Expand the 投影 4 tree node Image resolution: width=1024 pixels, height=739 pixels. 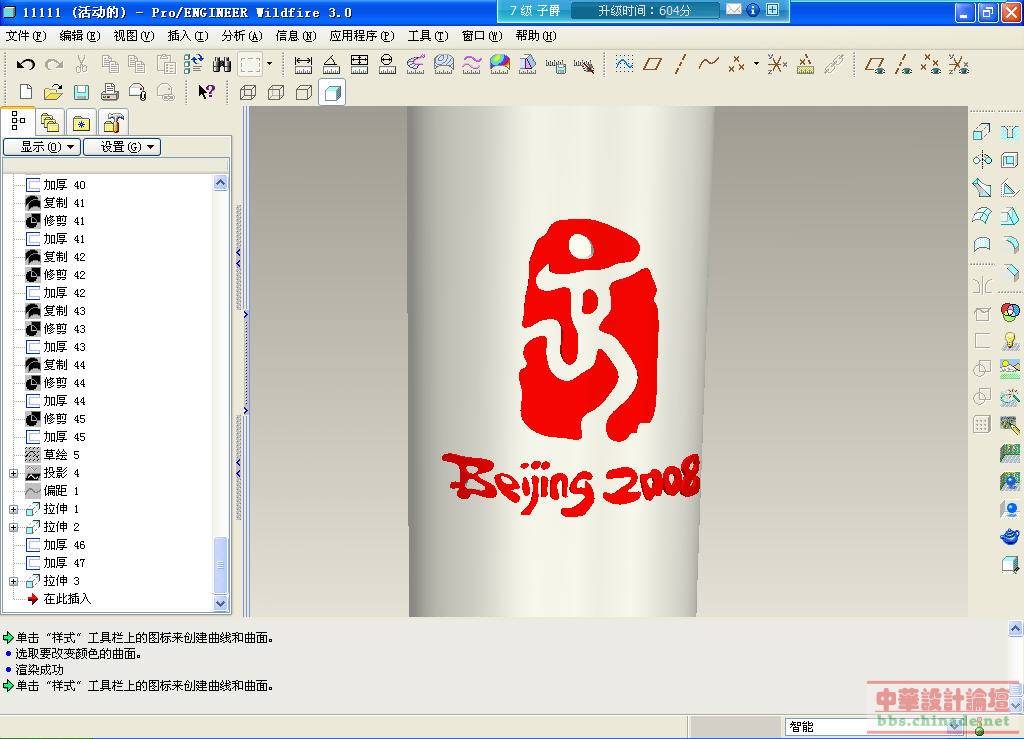coord(14,473)
